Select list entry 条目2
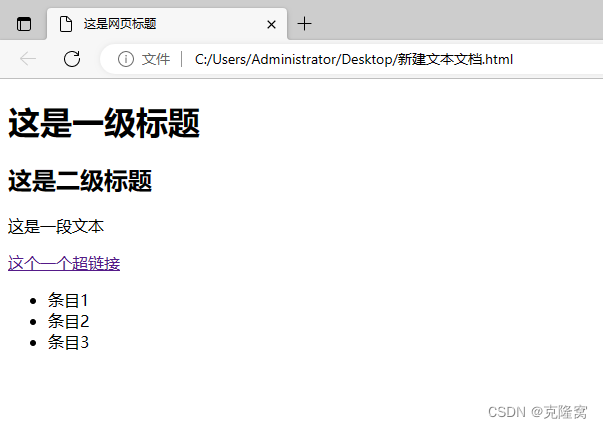Viewport: 603px width, 428px height. coord(68,321)
